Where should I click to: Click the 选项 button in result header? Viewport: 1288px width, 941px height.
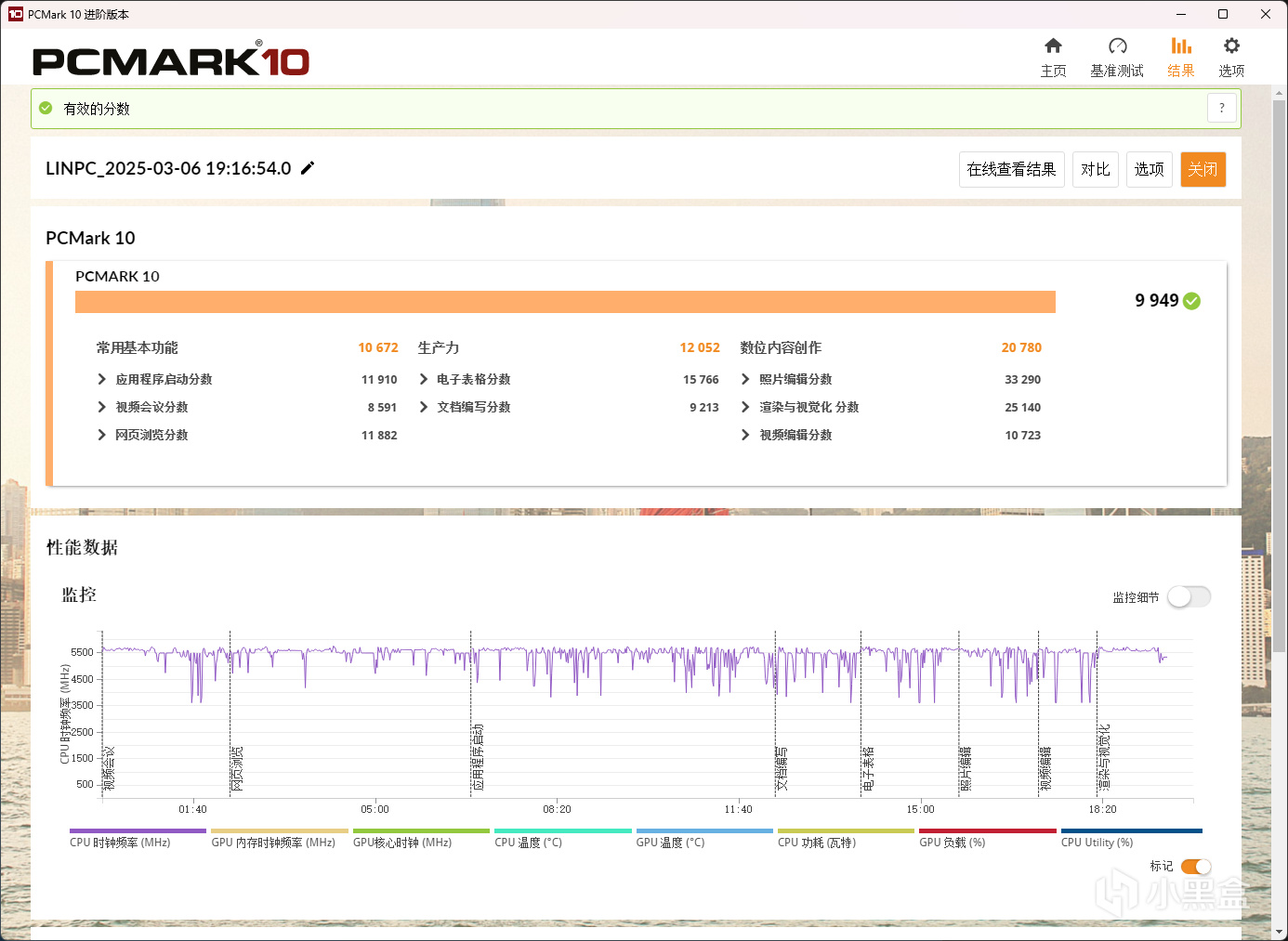point(1150,169)
